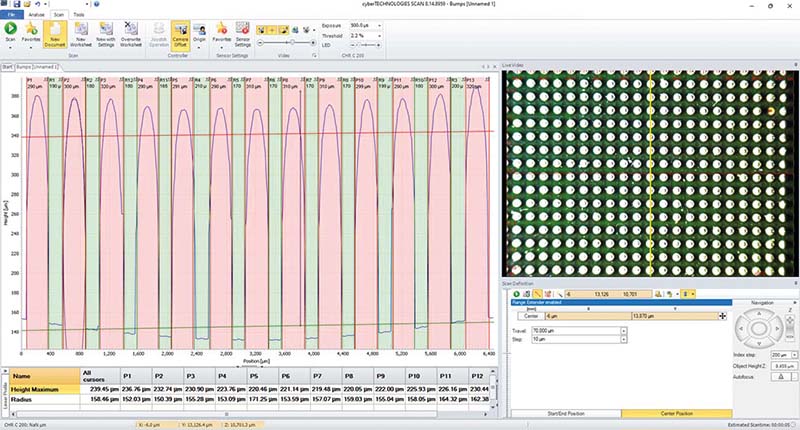Viewport: 800px width, 430px height.
Task: Start a scan with the green Scan button
Action: [10, 31]
